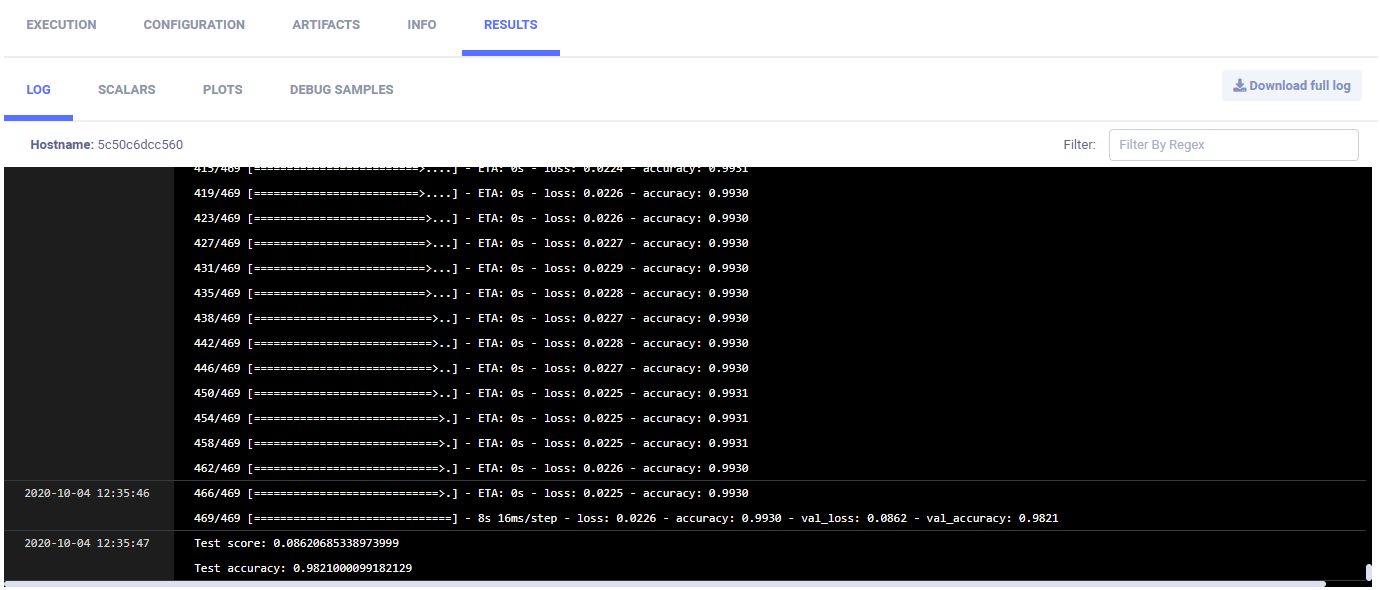
Task: Click the 419/469 progress log line
Action: click(x=470, y=193)
